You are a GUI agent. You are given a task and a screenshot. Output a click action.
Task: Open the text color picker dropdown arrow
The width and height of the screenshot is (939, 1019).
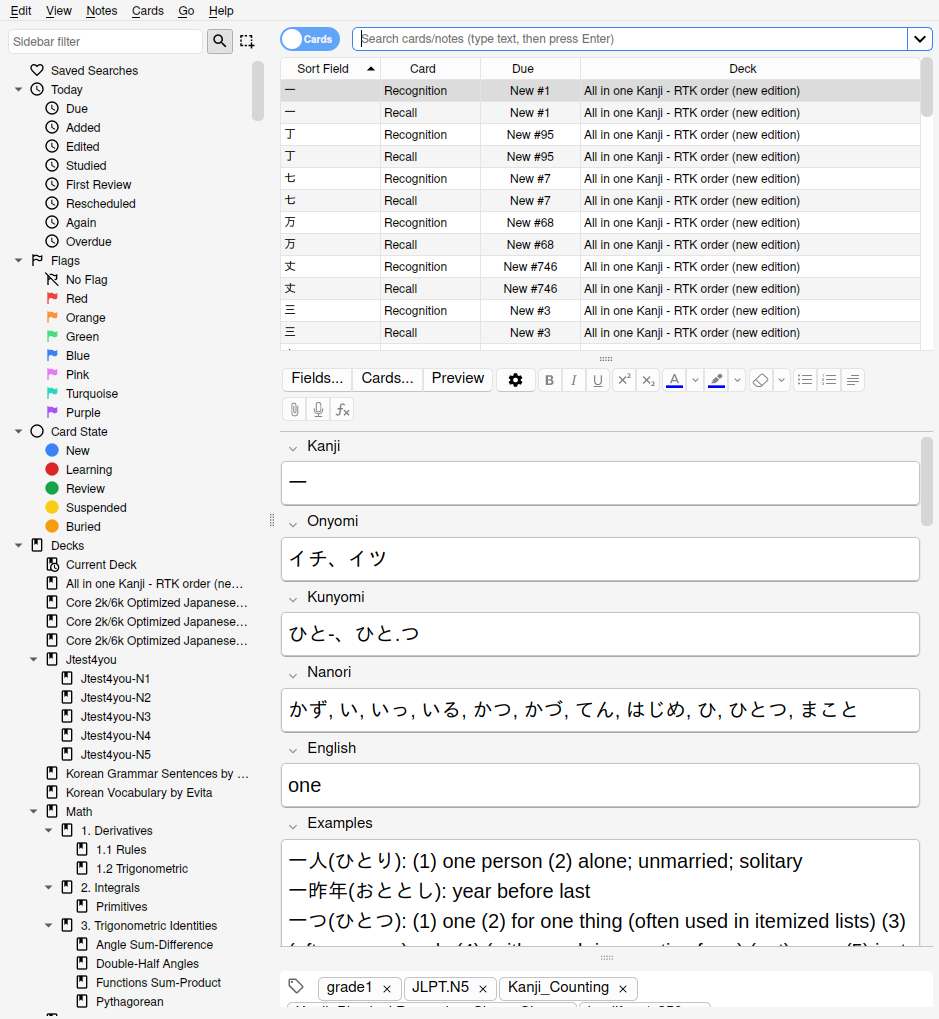[695, 380]
